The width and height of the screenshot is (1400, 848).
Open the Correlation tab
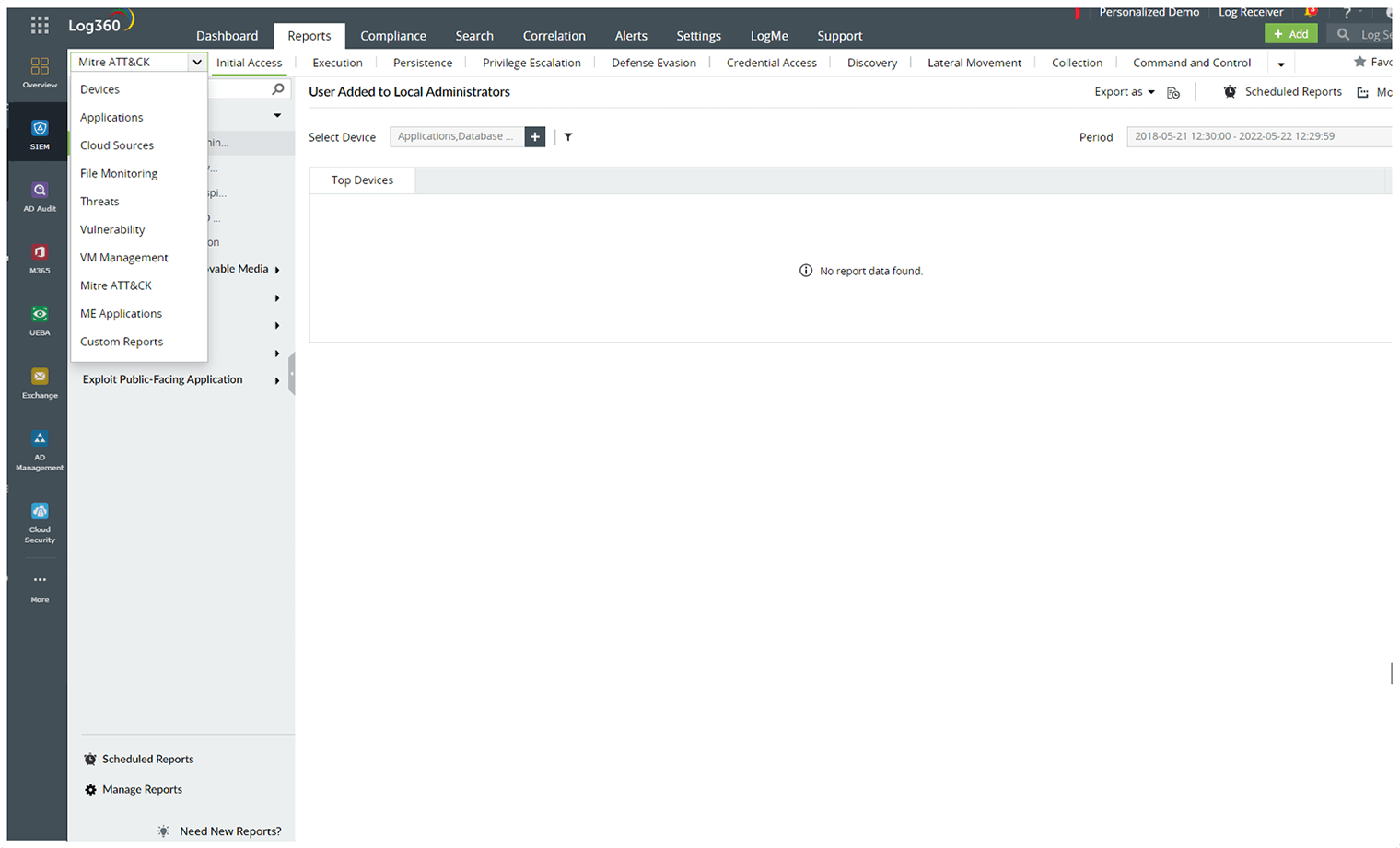click(554, 36)
